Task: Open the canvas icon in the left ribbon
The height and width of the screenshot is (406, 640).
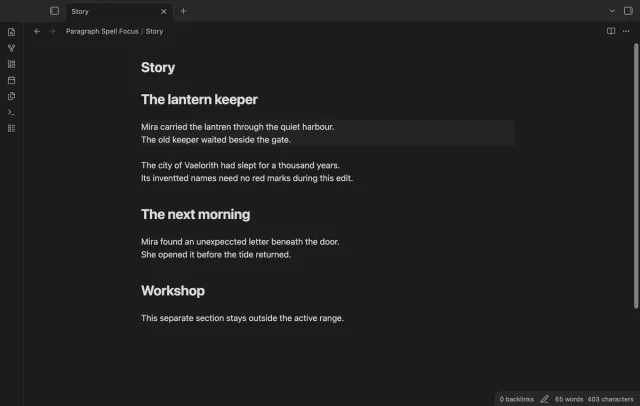Action: coord(11,64)
